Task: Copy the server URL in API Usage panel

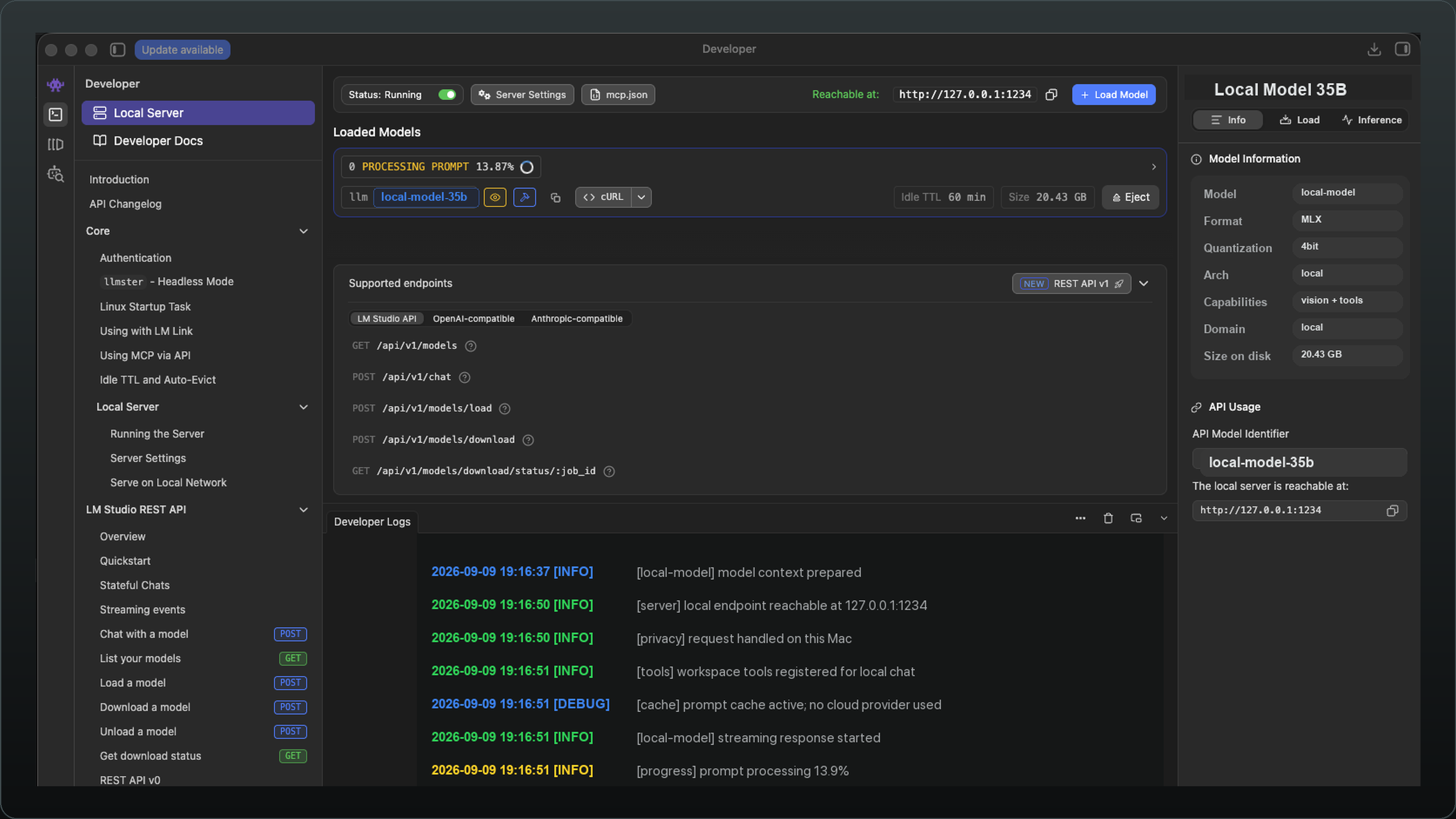Action: 1392,511
